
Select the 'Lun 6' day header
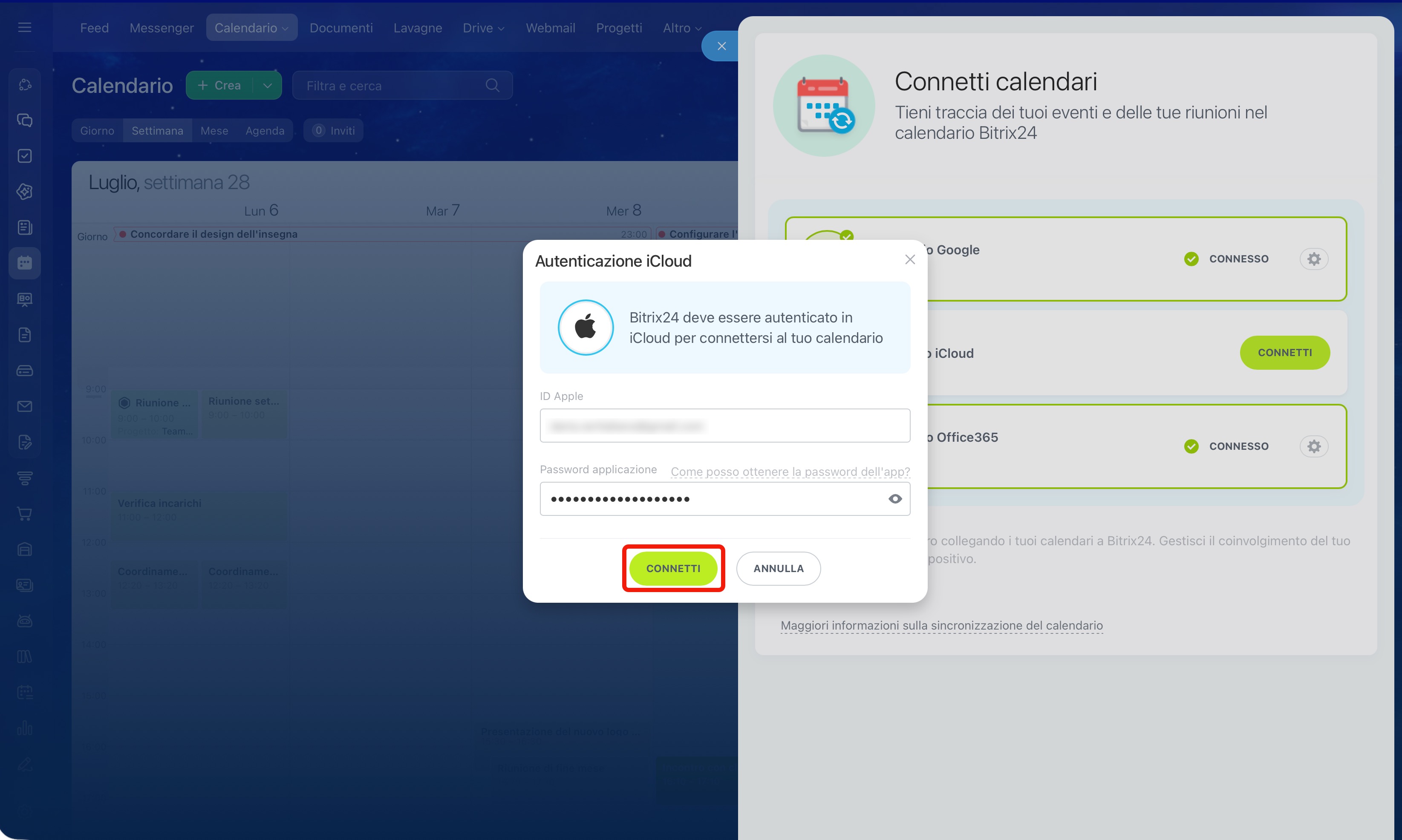(x=261, y=210)
